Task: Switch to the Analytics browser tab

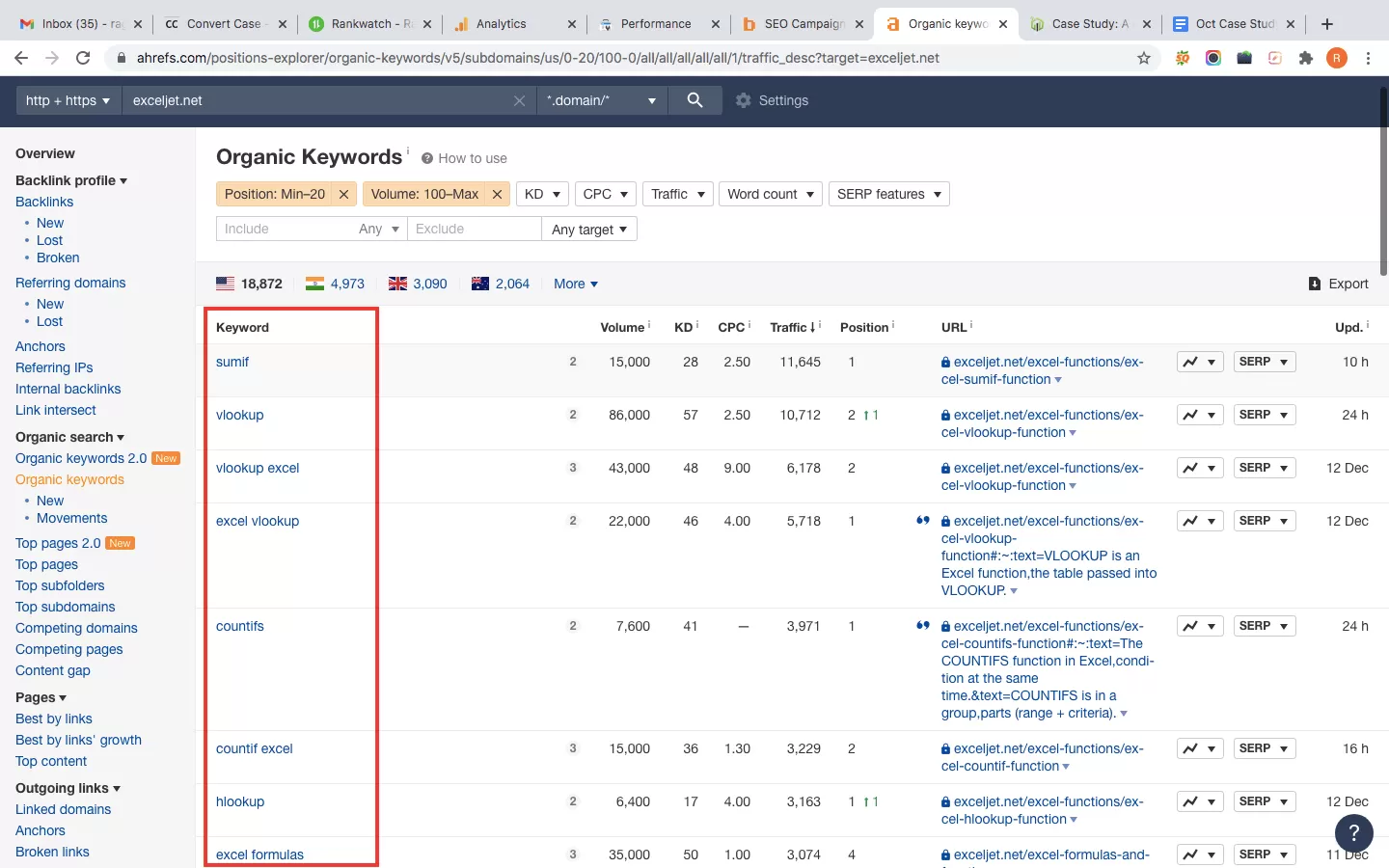Action: 502,24
